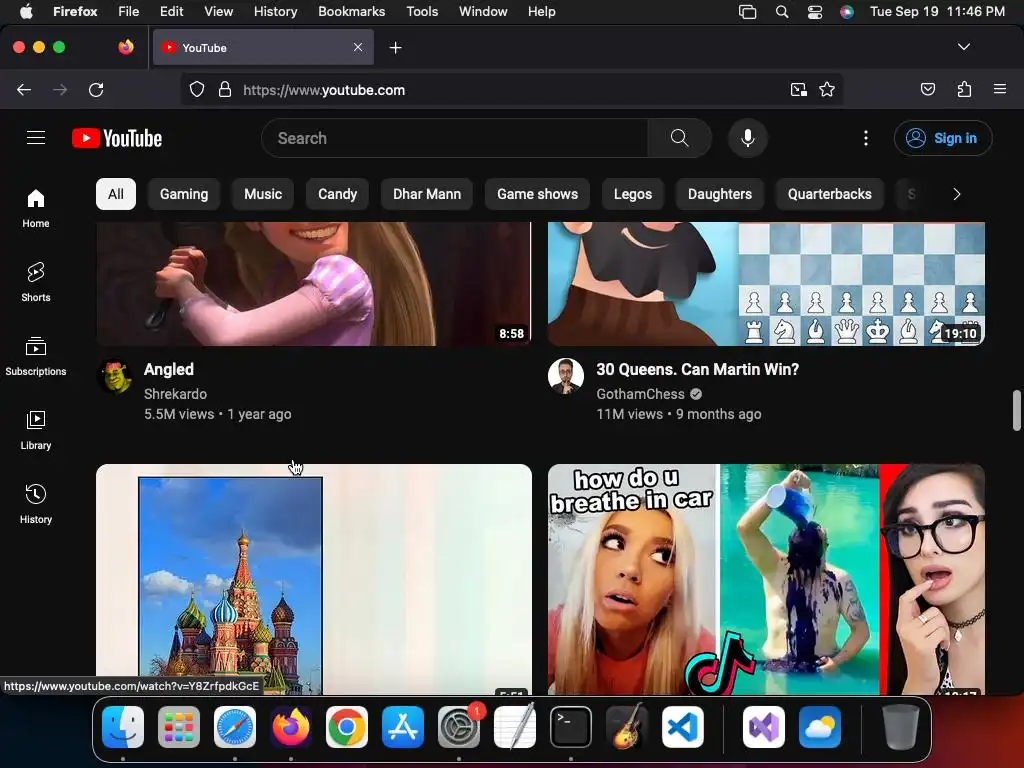Open the Bookmarks menu
1024x768 pixels.
tap(351, 12)
